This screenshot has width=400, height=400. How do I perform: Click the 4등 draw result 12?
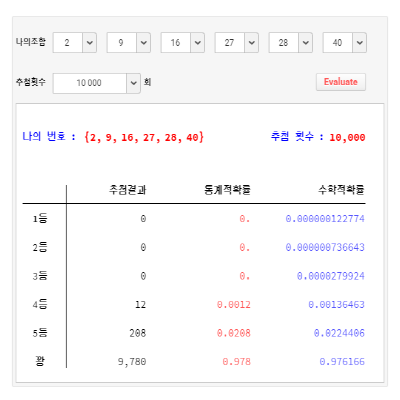pos(141,305)
